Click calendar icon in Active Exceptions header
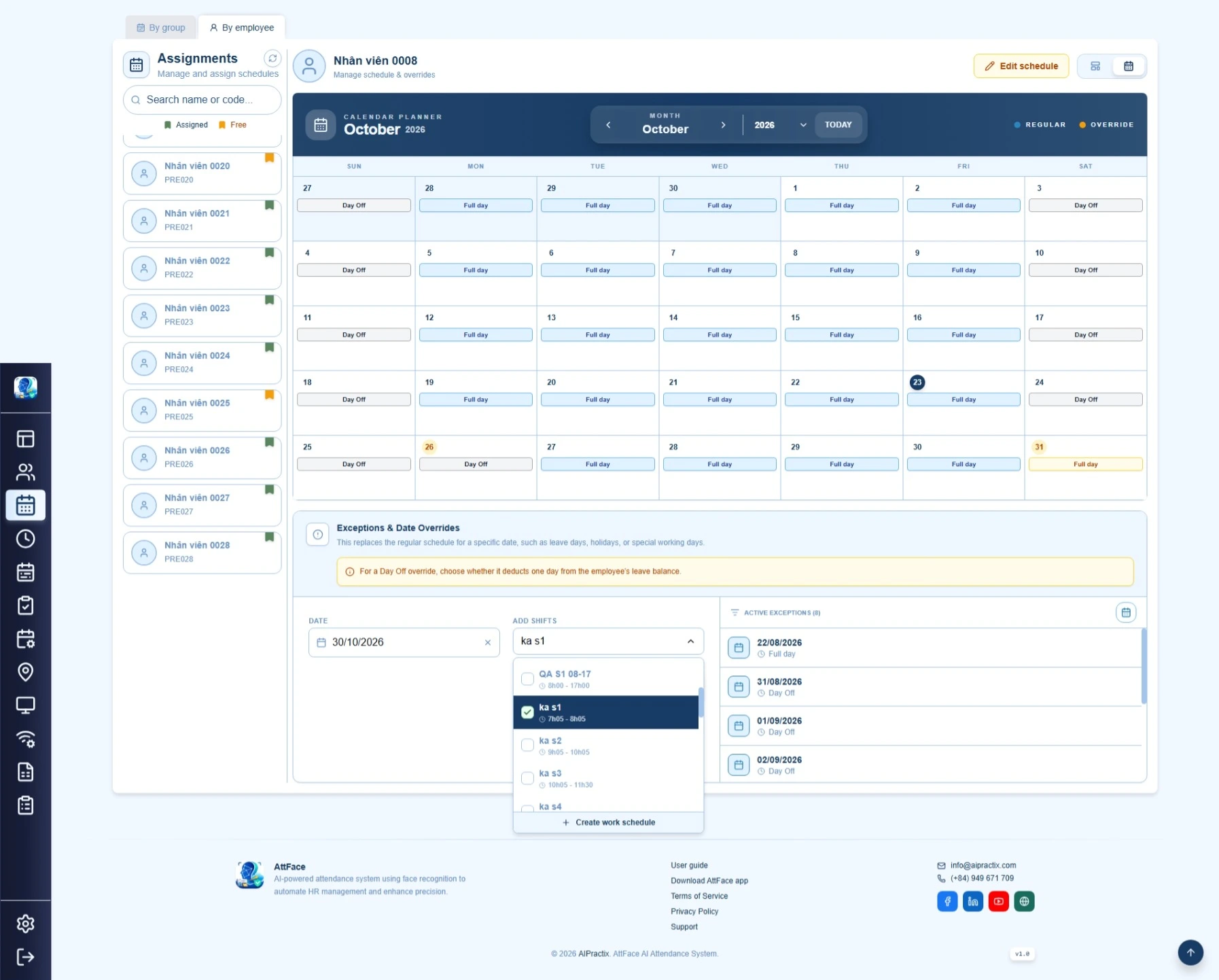1219x980 pixels. 1126,612
